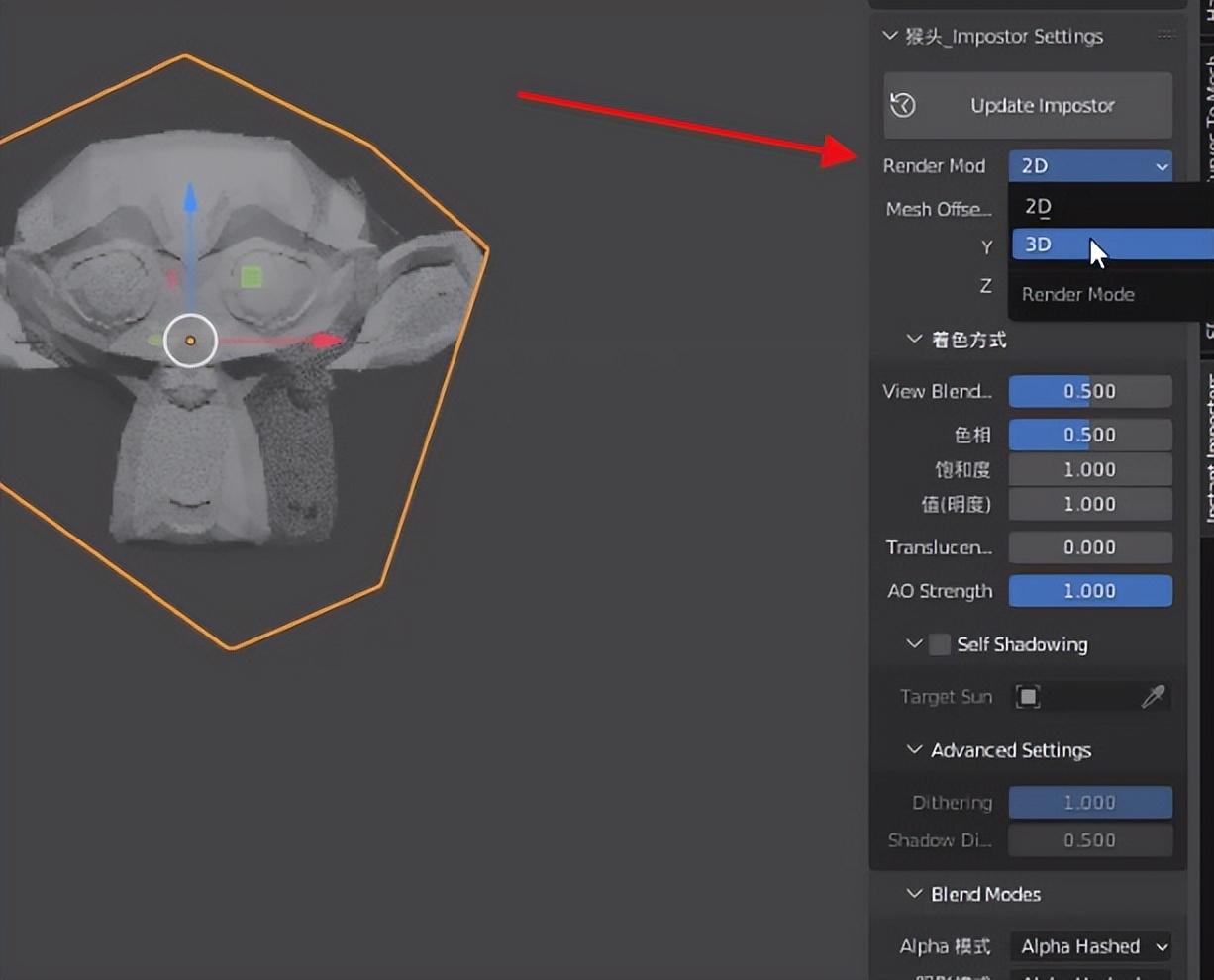Image resolution: width=1214 pixels, height=980 pixels.
Task: Click the eyedropper in Target Sun field
Action: click(1153, 697)
